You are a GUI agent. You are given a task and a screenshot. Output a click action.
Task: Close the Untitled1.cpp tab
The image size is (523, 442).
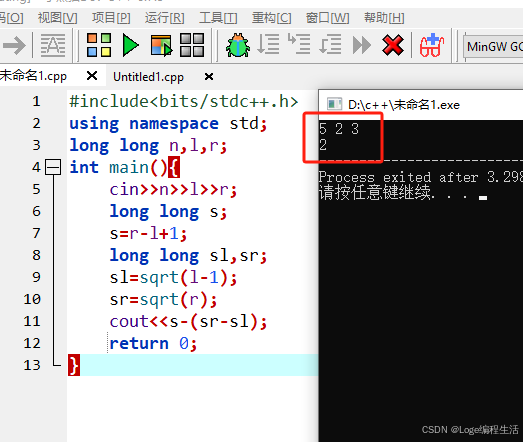pyautogui.click(x=209, y=77)
